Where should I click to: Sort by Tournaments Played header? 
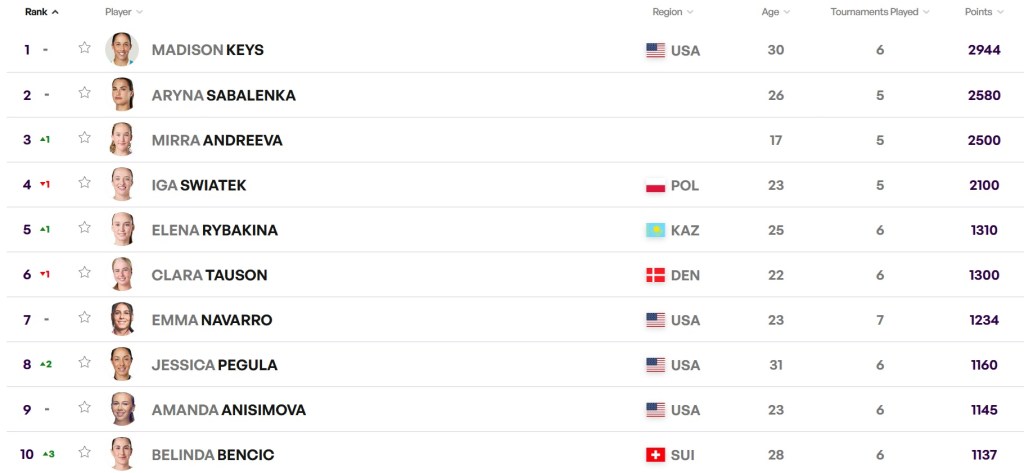880,12
